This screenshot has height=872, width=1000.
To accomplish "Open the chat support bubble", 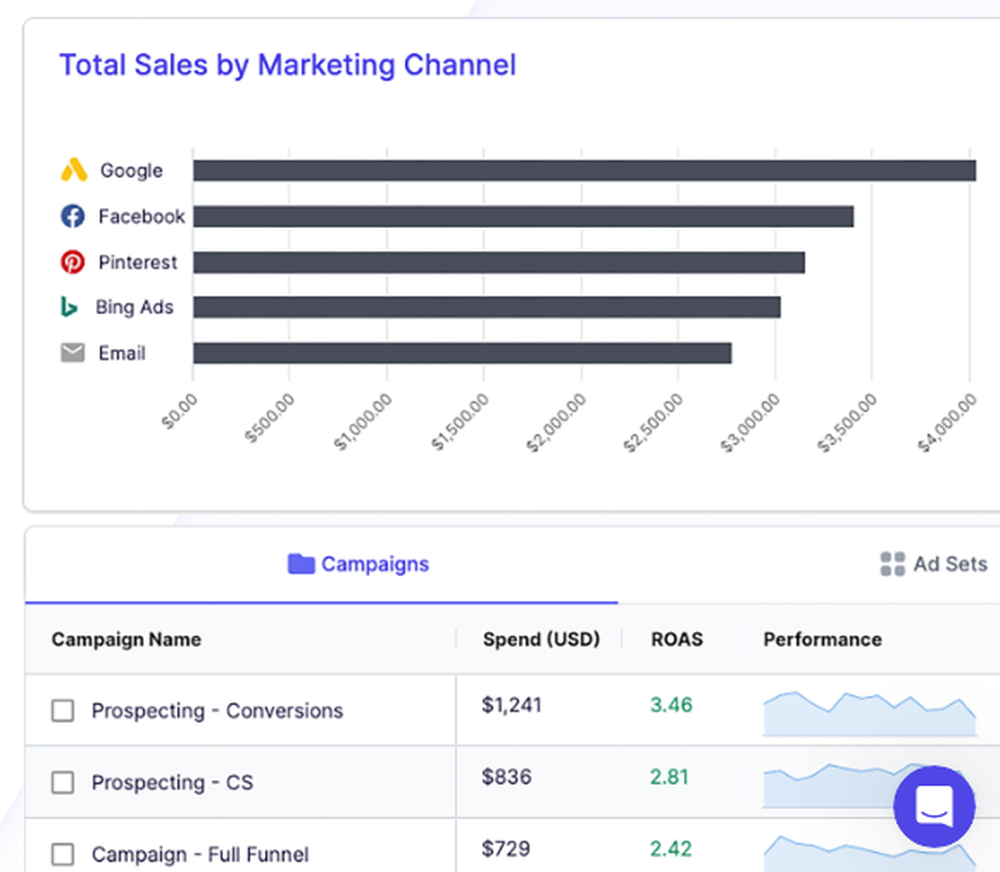I will tap(934, 806).
